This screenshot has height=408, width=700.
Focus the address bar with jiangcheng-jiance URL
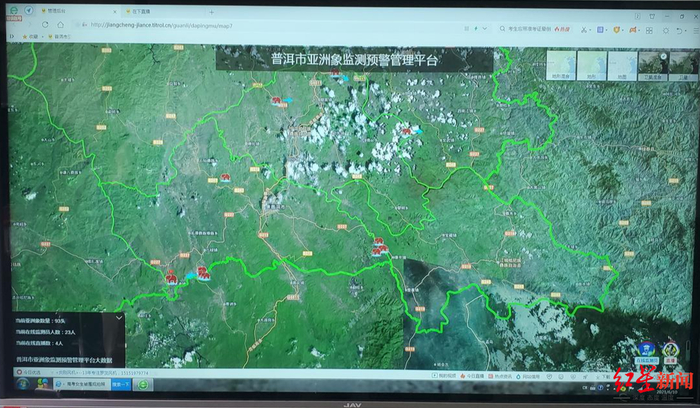[268, 25]
